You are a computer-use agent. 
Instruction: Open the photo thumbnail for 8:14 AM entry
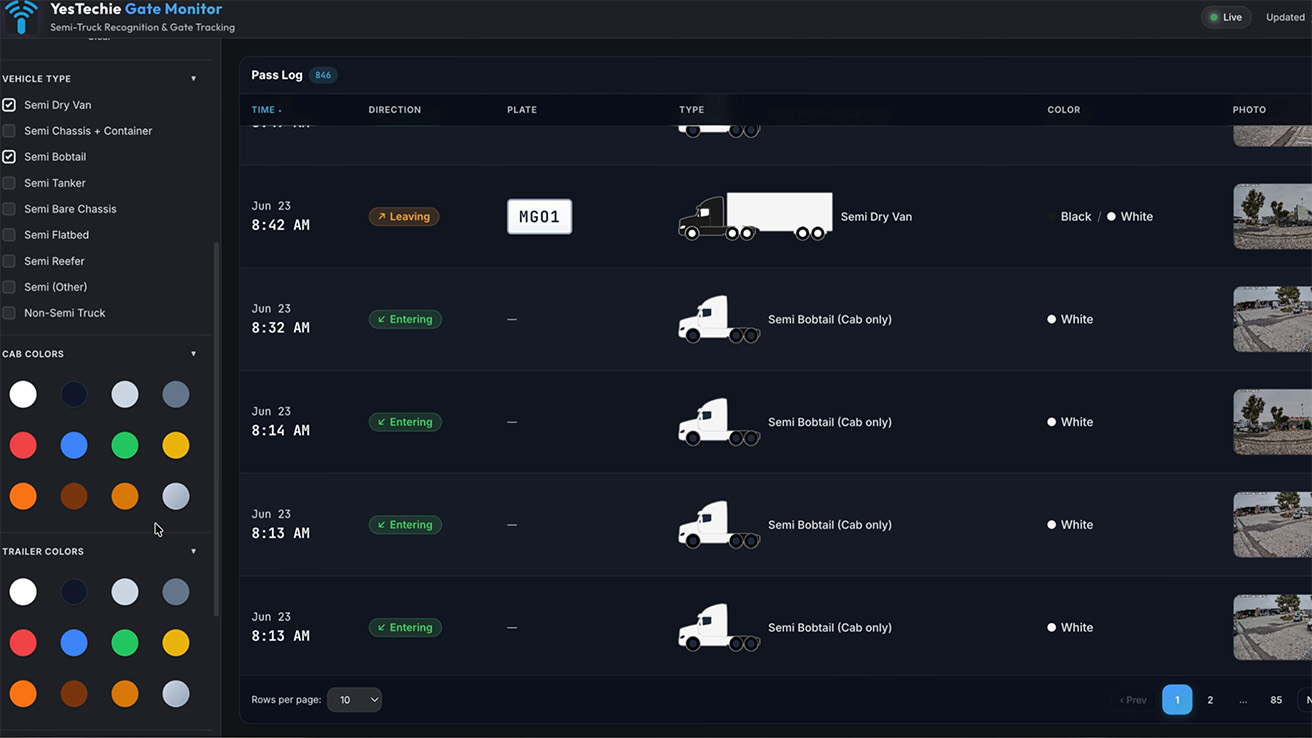click(x=1272, y=422)
